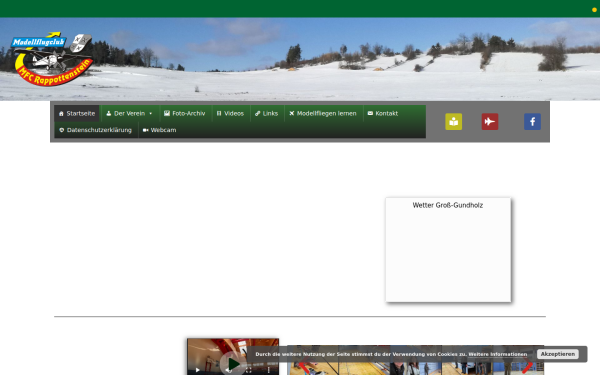Open the Webcam page
The image size is (600, 375).
click(x=160, y=130)
